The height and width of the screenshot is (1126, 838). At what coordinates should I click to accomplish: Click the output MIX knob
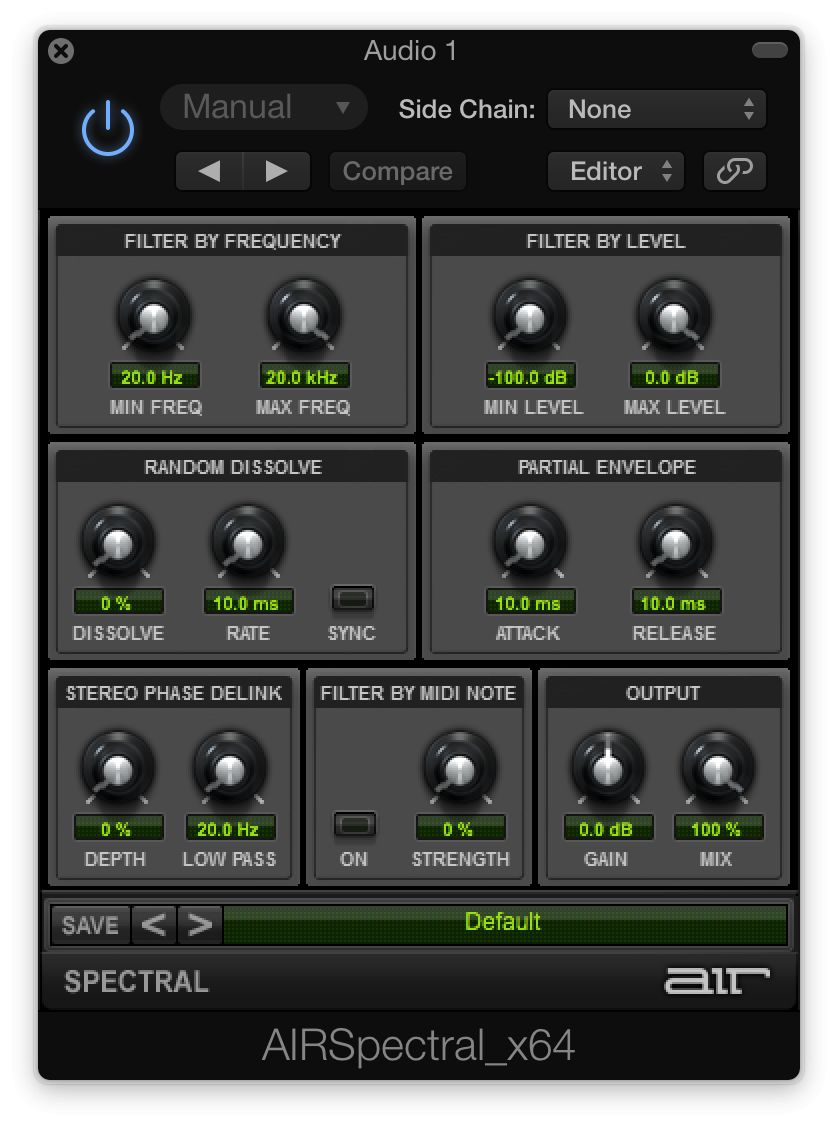pos(717,768)
